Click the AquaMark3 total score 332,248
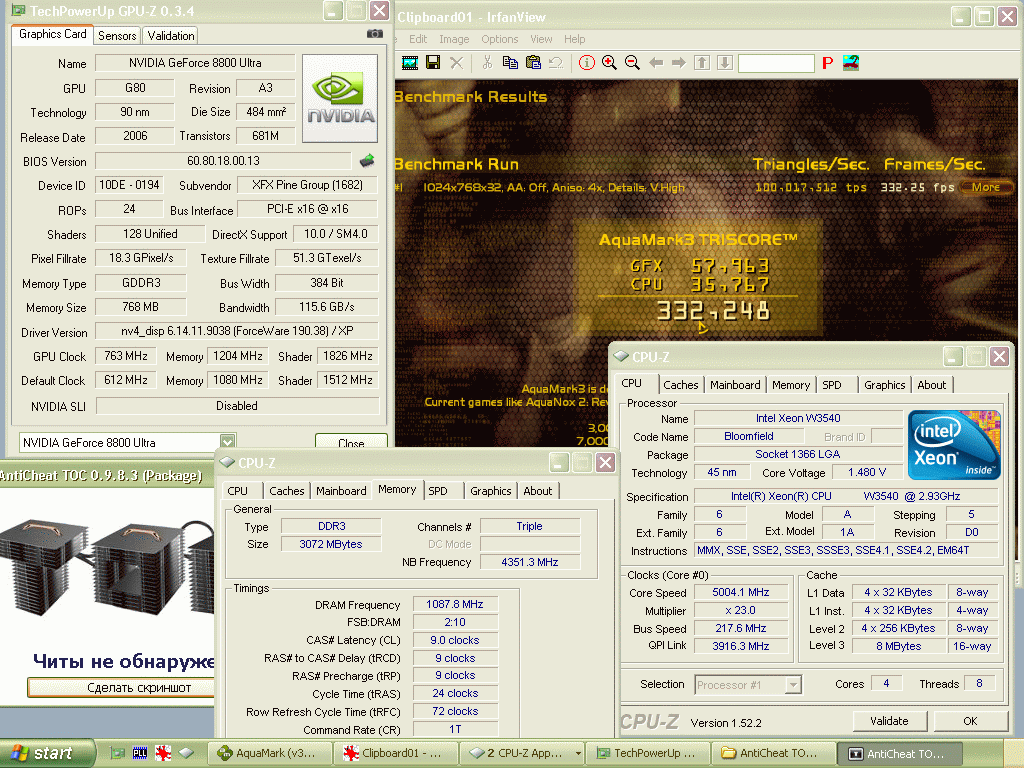The image size is (1024, 768). pos(713,311)
